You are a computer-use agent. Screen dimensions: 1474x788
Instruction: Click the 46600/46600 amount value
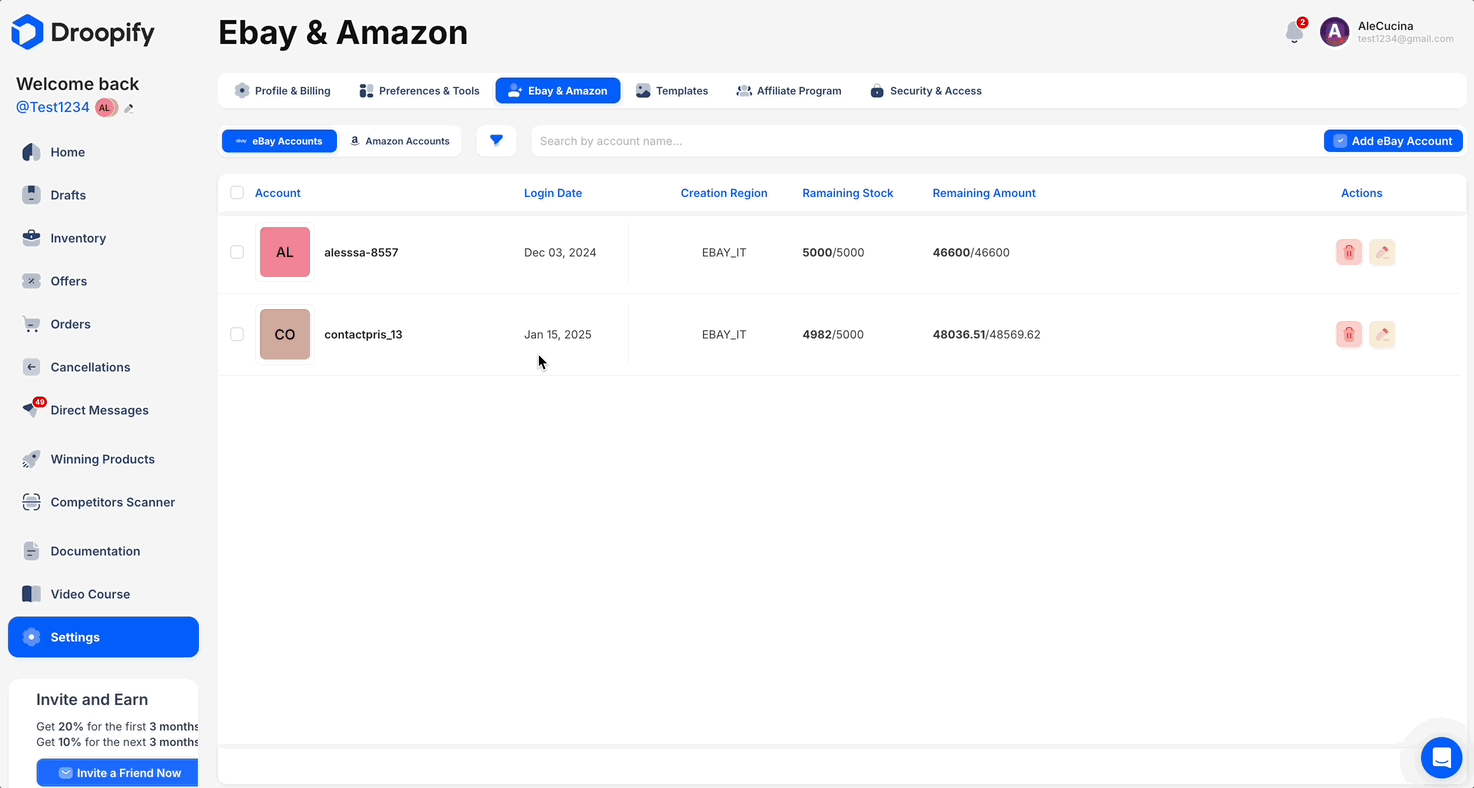[x=971, y=252]
